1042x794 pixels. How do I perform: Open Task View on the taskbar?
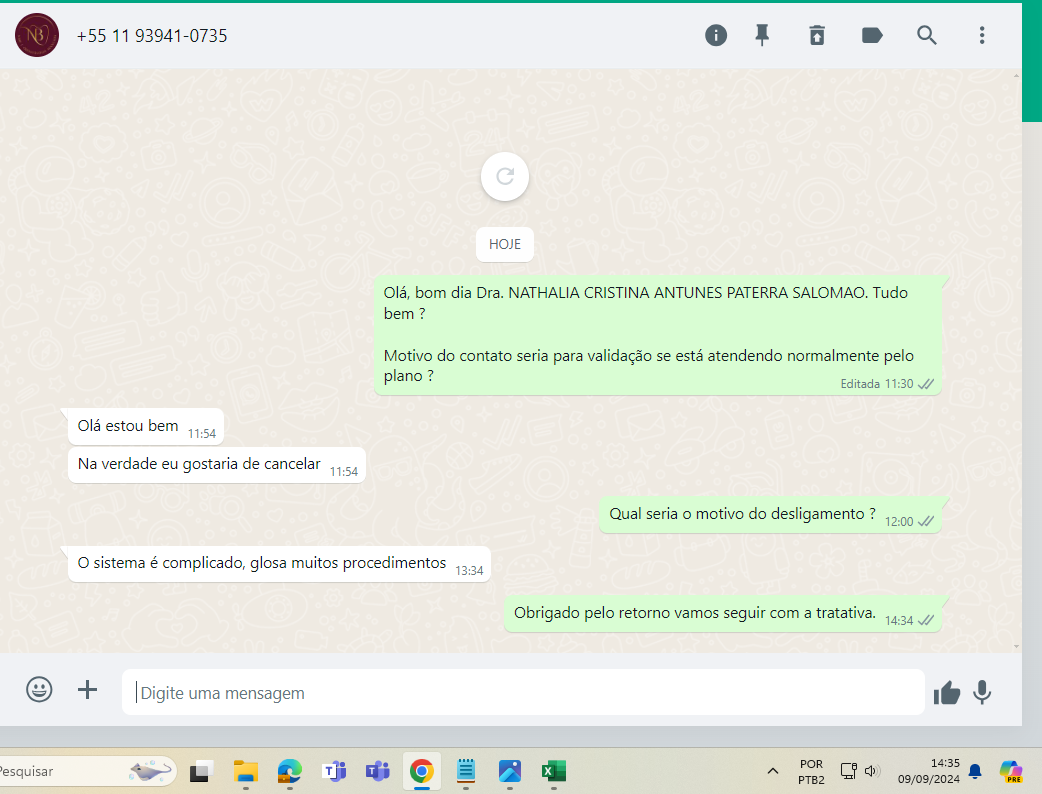click(201, 771)
